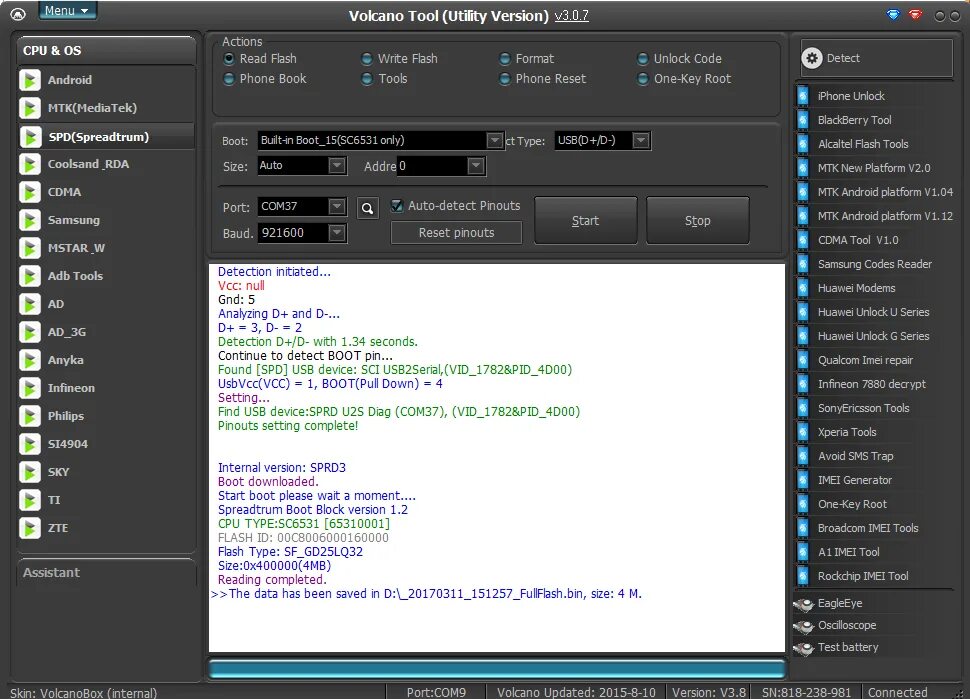Open the Size Auto dropdown
The height and width of the screenshot is (699, 970).
click(337, 166)
